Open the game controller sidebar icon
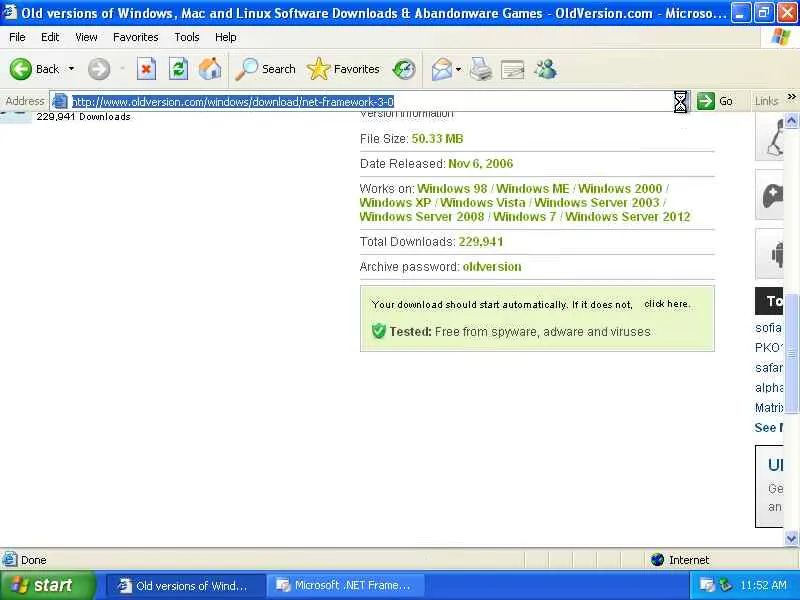Image resolution: width=800 pixels, height=600 pixels. (771, 195)
